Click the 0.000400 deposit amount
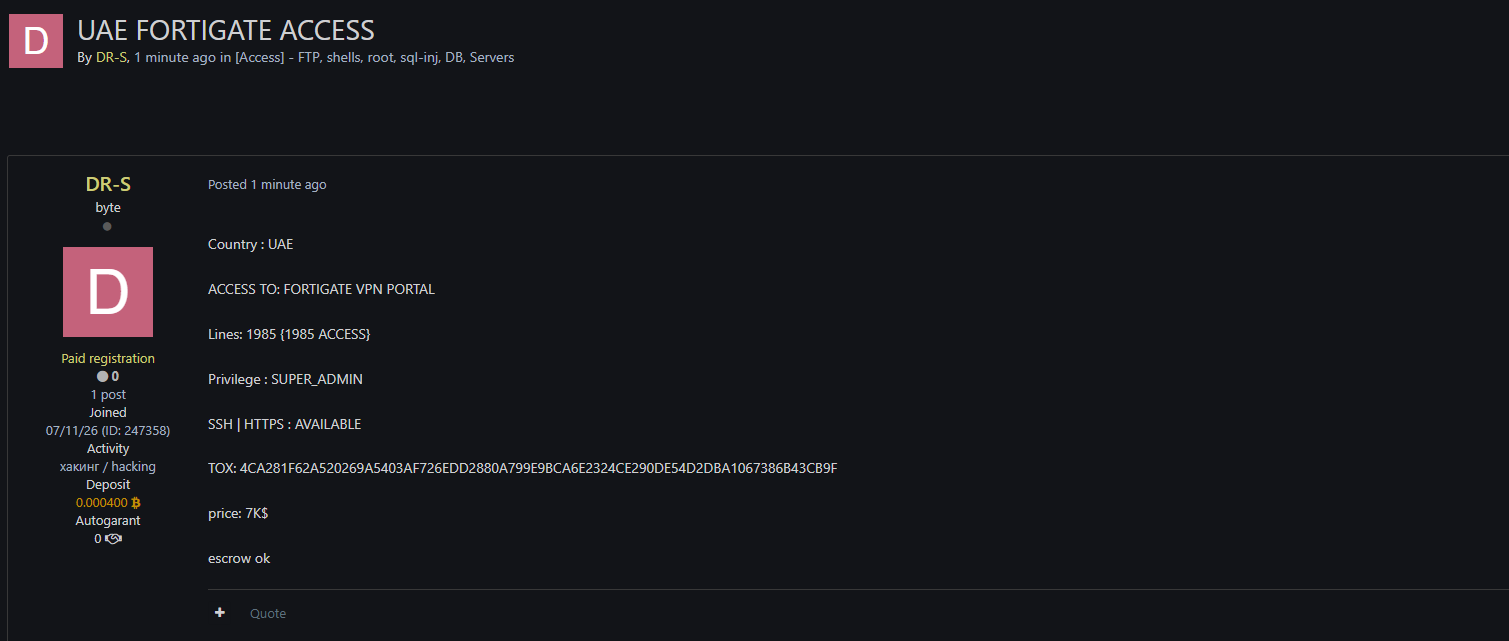This screenshot has height=641, width=1509. [102, 503]
